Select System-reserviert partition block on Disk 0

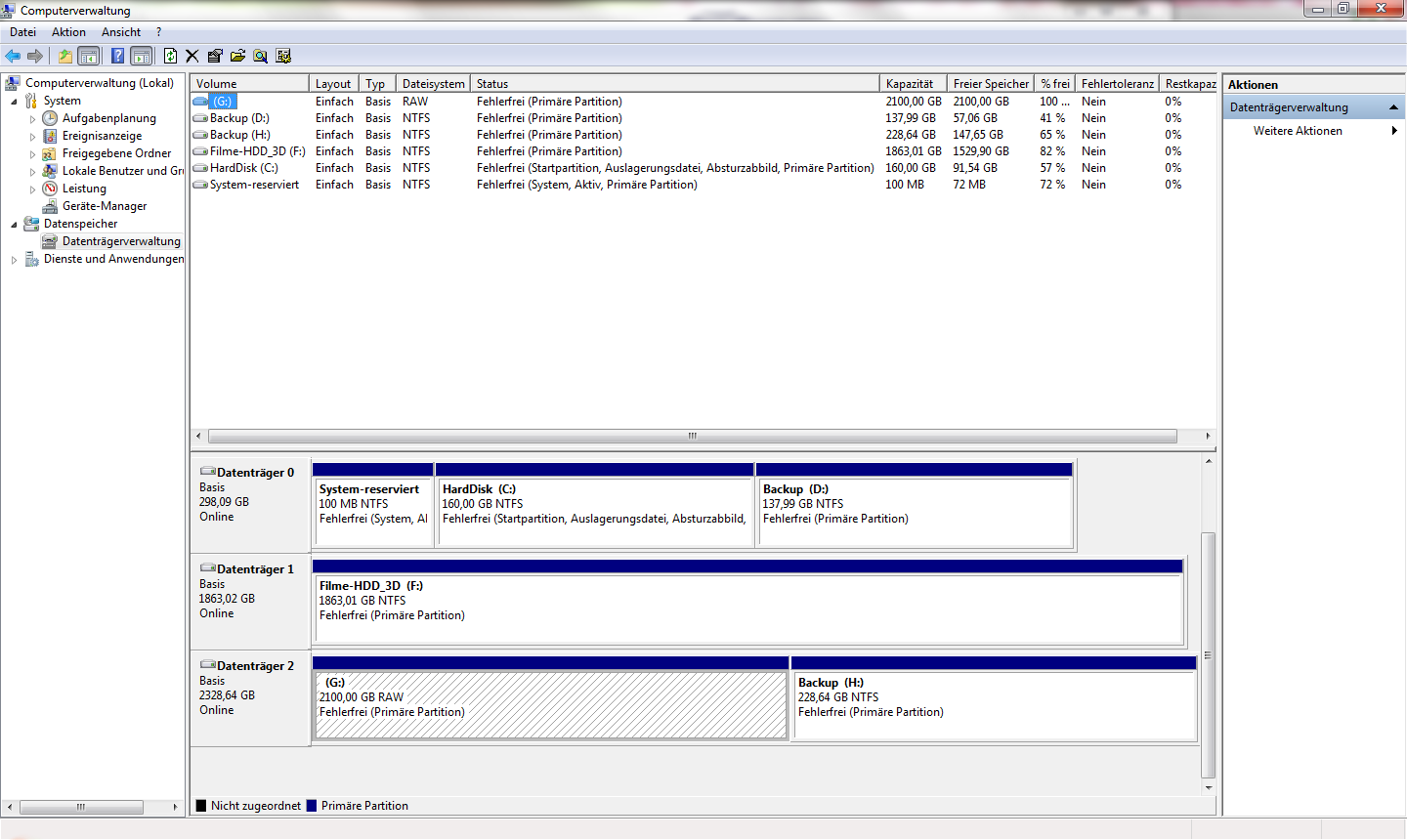pyautogui.click(x=373, y=504)
